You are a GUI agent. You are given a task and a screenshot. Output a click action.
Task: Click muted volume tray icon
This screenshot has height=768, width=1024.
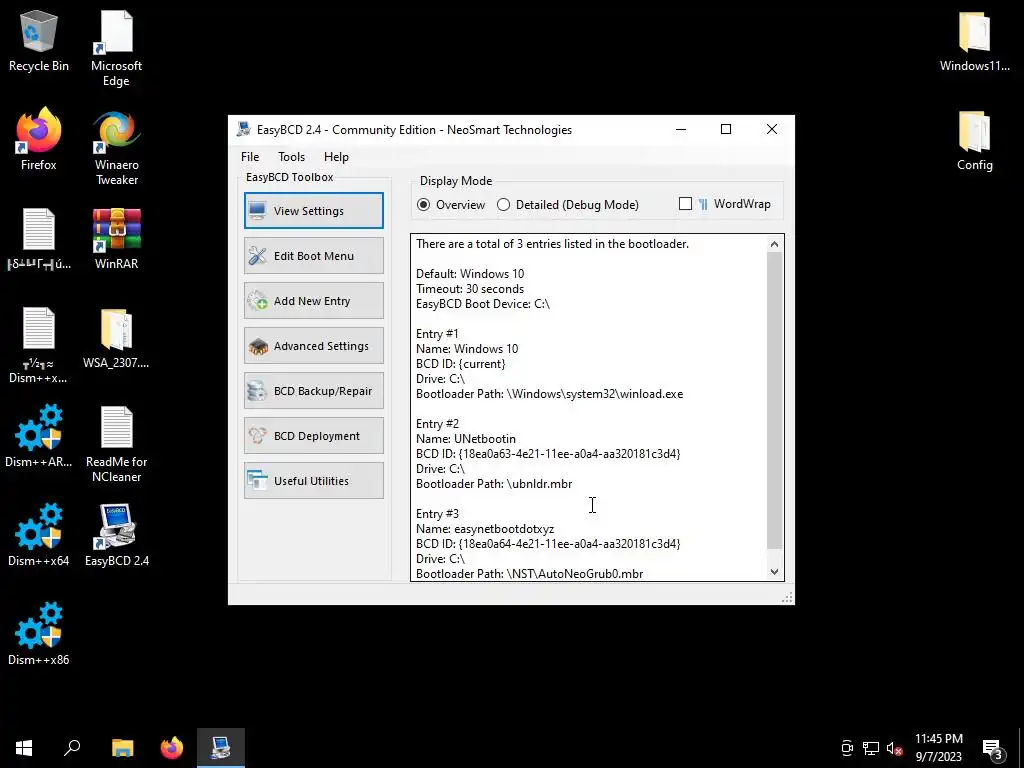tap(895, 748)
